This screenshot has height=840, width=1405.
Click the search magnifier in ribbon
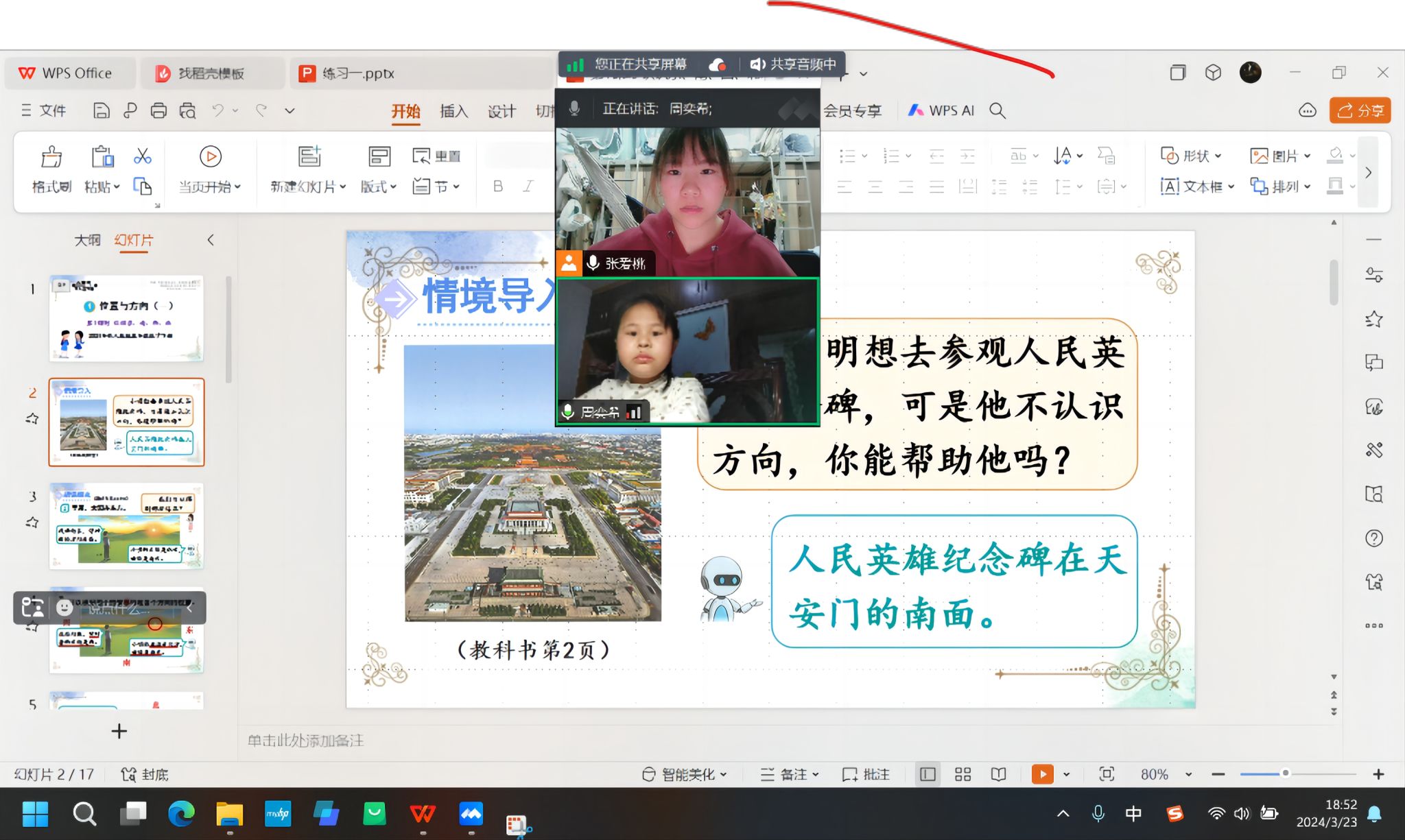pyautogui.click(x=997, y=110)
